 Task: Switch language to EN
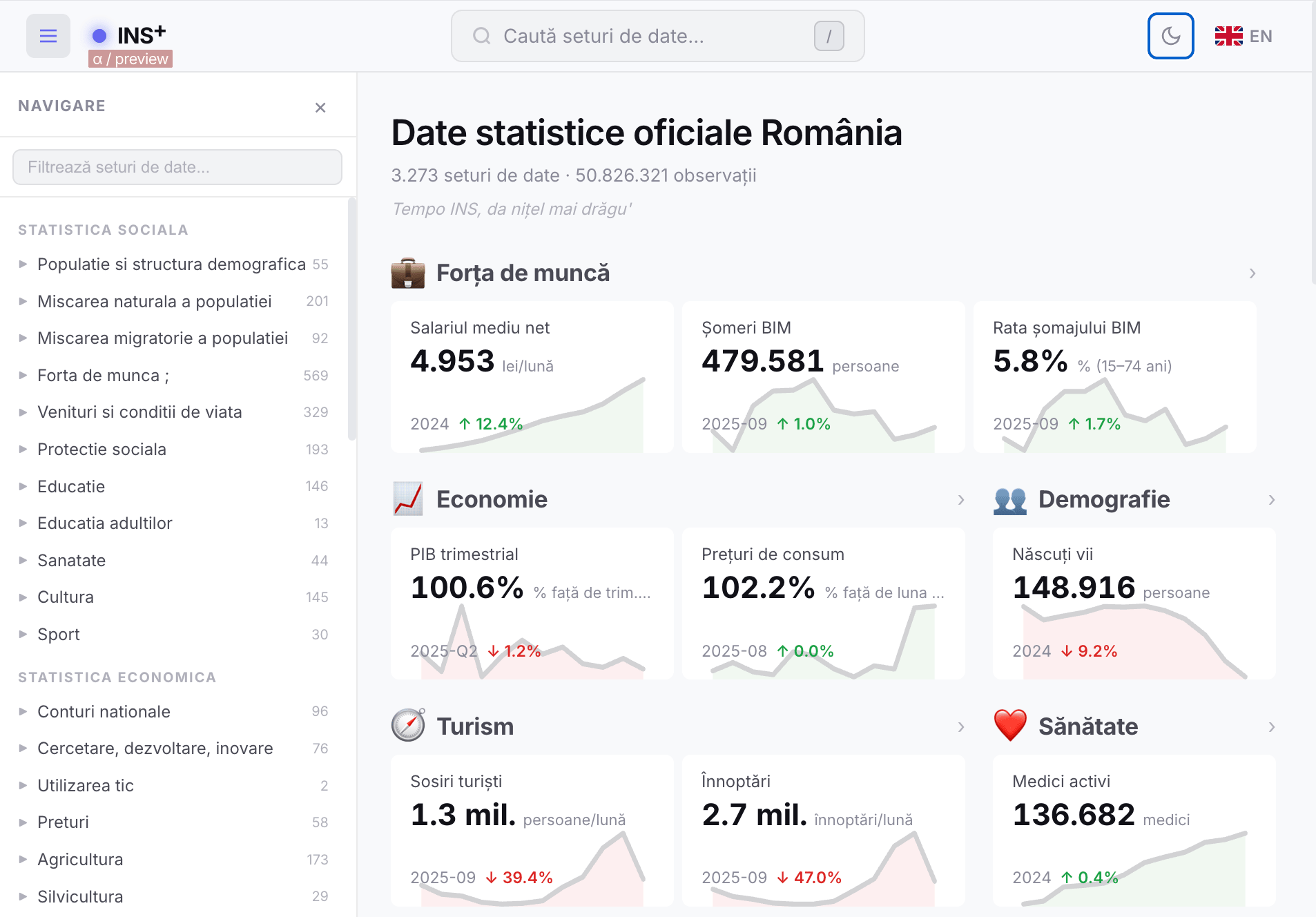point(1244,36)
